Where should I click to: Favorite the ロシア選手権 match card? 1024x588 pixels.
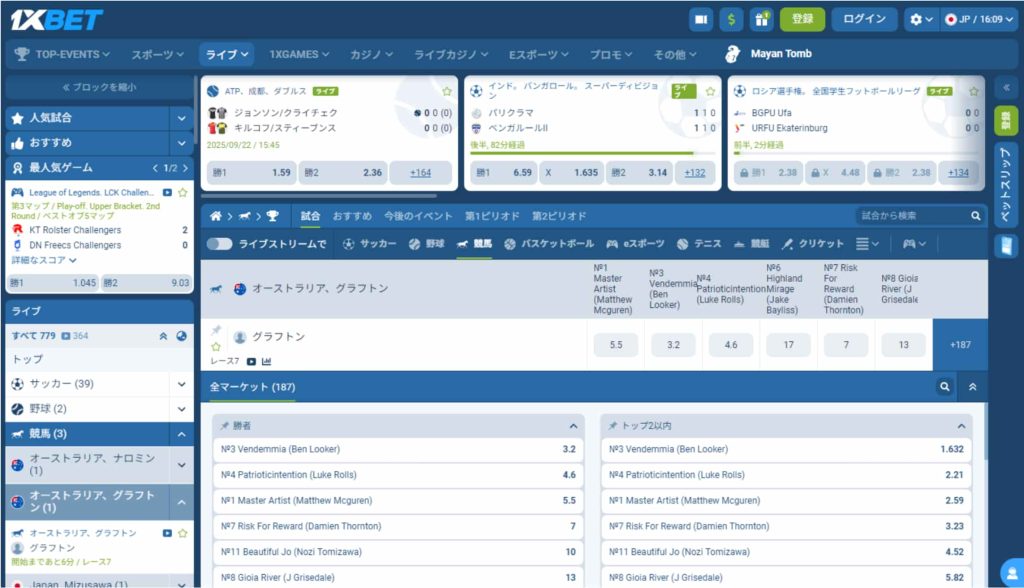(x=974, y=91)
